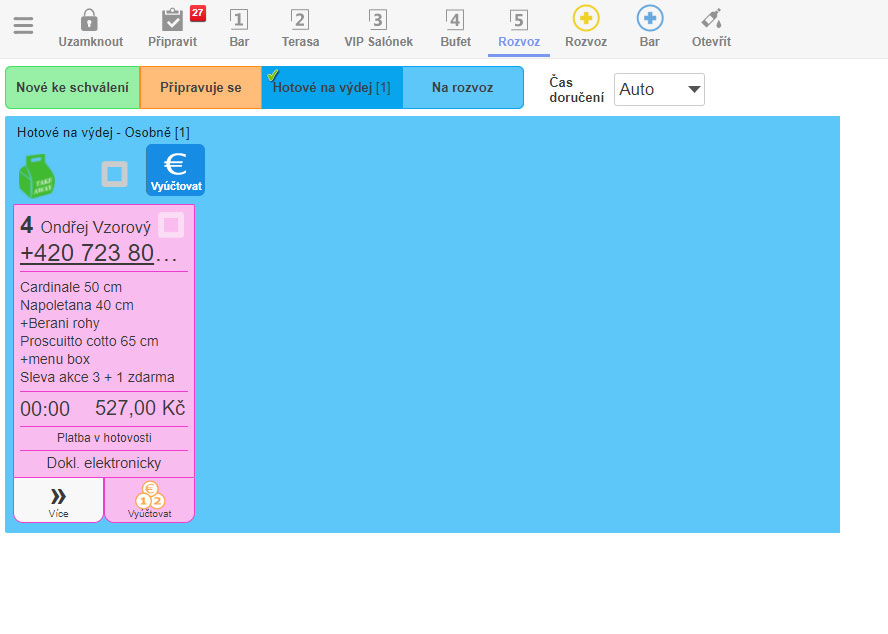Screen dimensions: 888x634
Task: Toggle the select-all checkbox beside take away icon
Action: [115, 174]
